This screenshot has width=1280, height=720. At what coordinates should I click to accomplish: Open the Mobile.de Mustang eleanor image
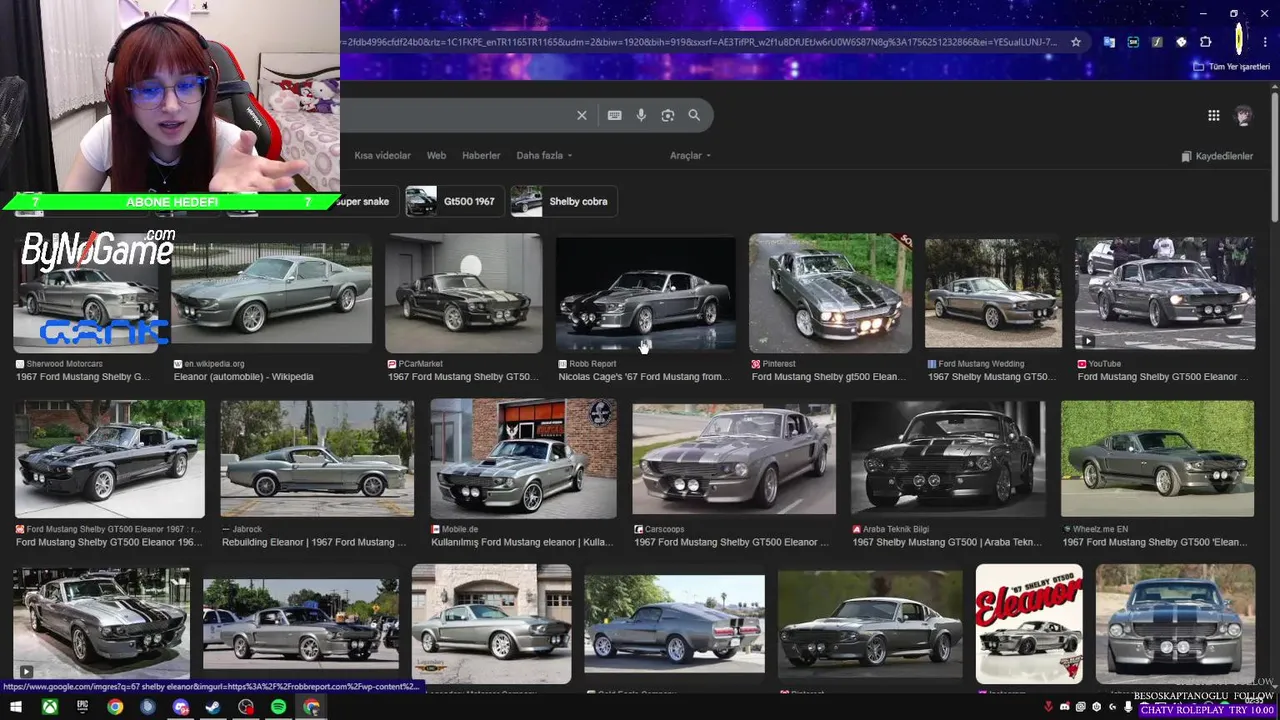(x=523, y=459)
